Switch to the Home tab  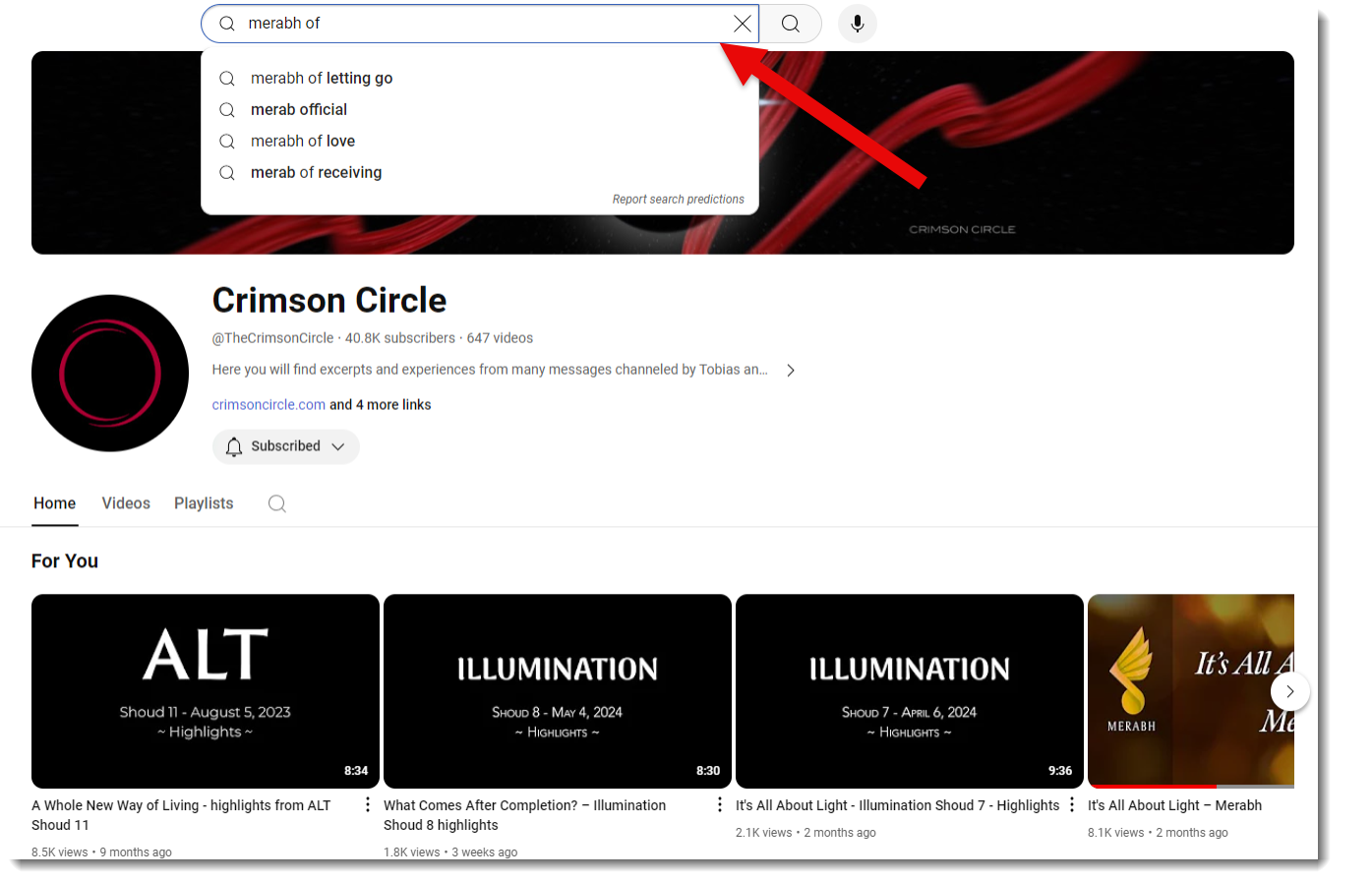pos(55,503)
